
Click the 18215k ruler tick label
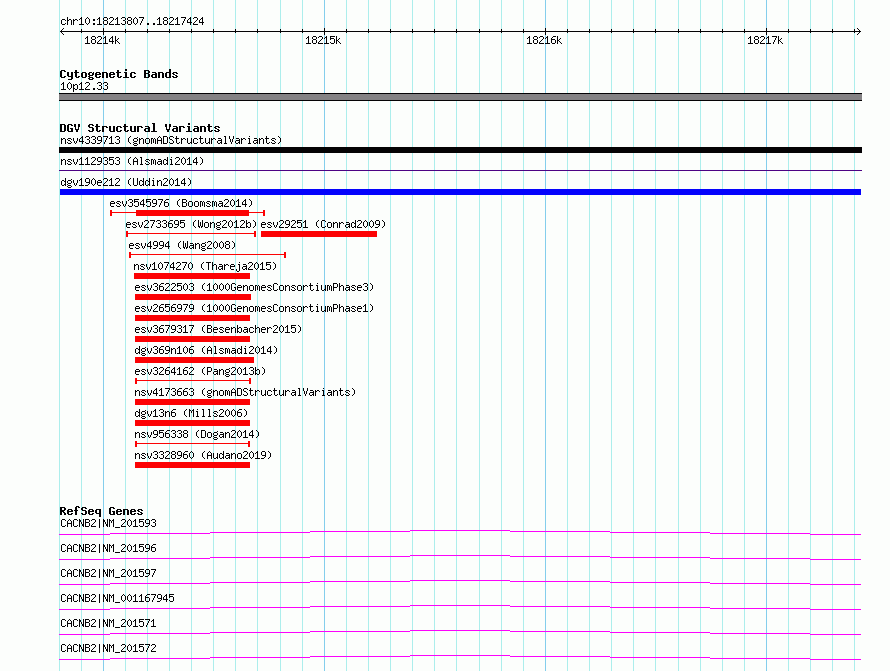323,40
